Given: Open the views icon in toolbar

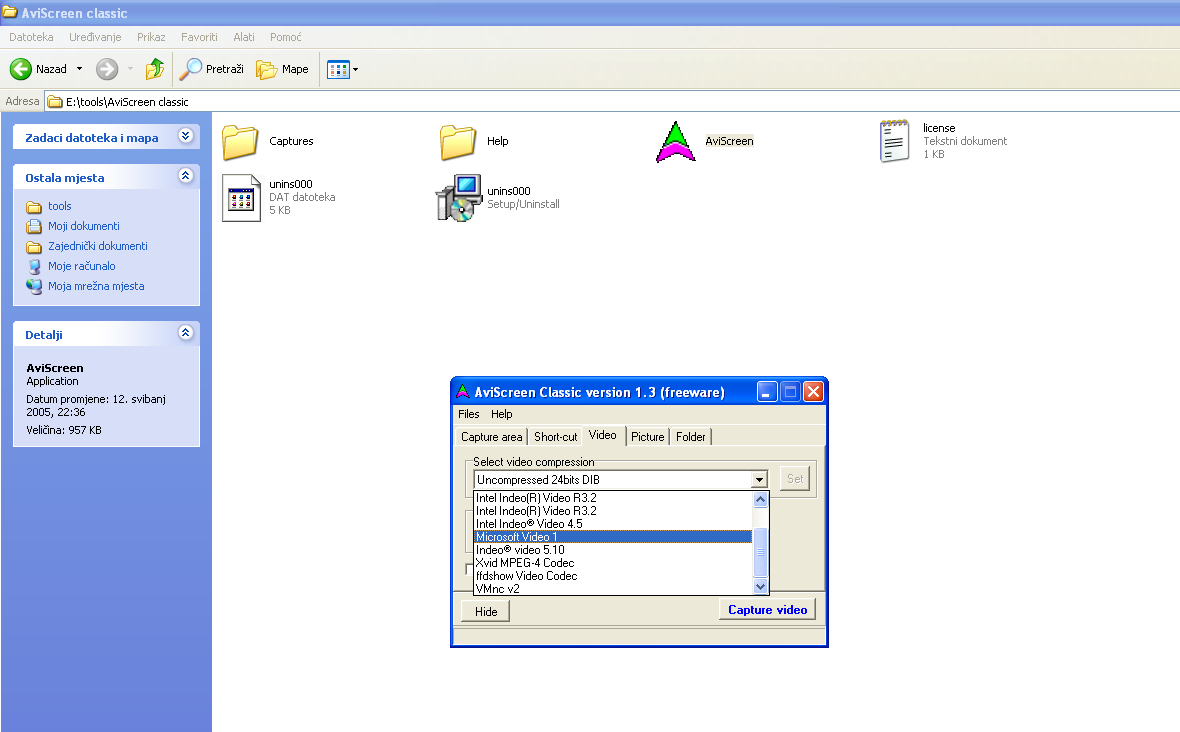Looking at the screenshot, I should coord(338,70).
